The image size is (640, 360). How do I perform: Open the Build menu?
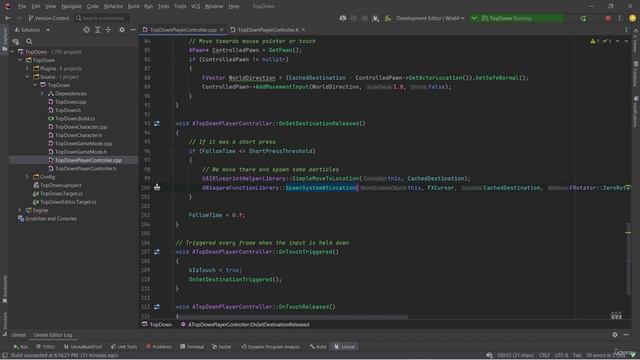[x=133, y=7]
